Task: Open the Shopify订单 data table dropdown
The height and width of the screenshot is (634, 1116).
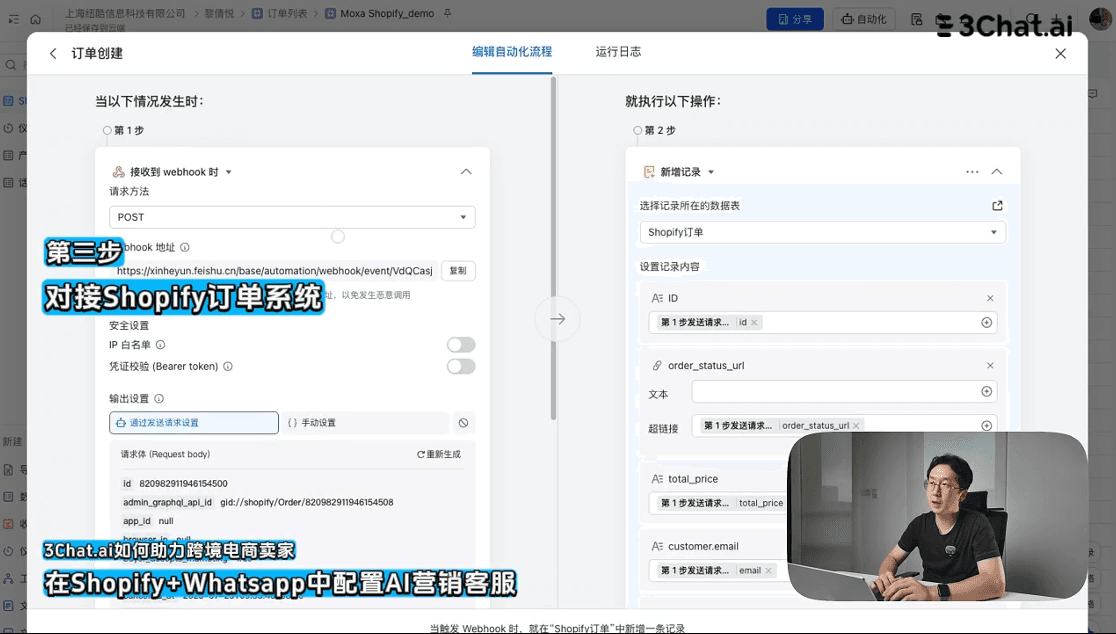Action: pos(823,232)
